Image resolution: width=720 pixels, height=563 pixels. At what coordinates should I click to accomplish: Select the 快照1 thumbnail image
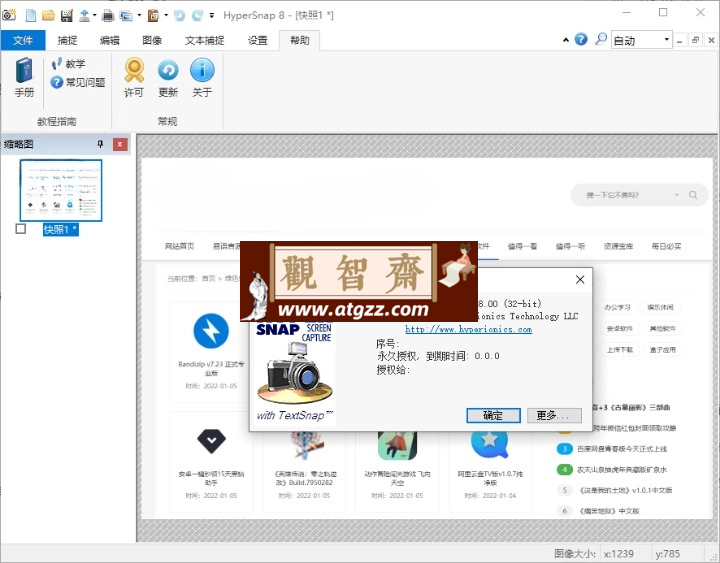(x=61, y=190)
